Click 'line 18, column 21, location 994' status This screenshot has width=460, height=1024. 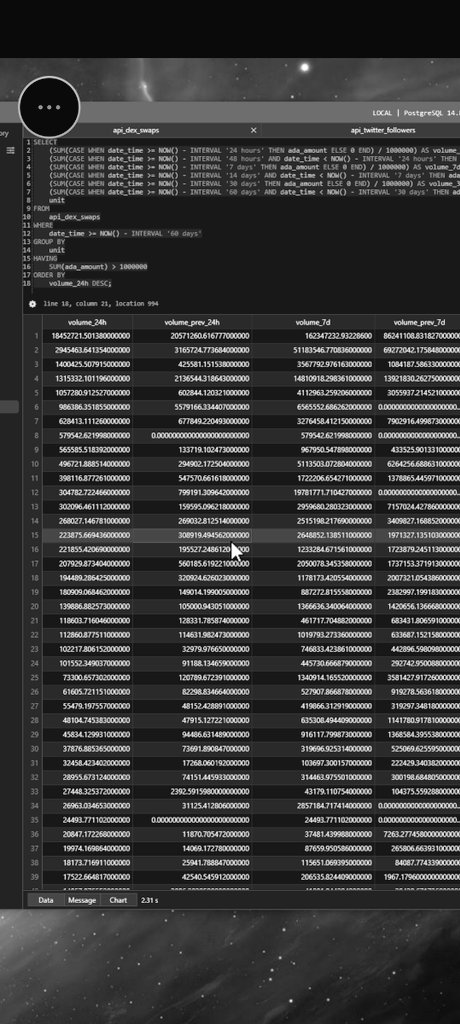[101, 304]
